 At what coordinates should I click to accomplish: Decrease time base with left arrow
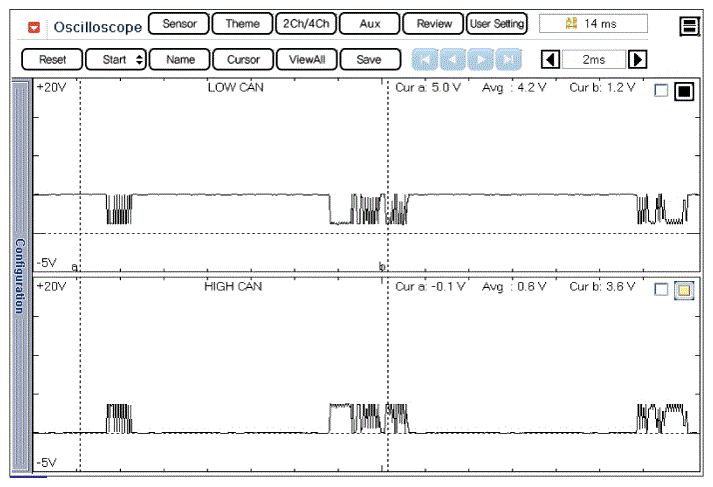tap(549, 60)
